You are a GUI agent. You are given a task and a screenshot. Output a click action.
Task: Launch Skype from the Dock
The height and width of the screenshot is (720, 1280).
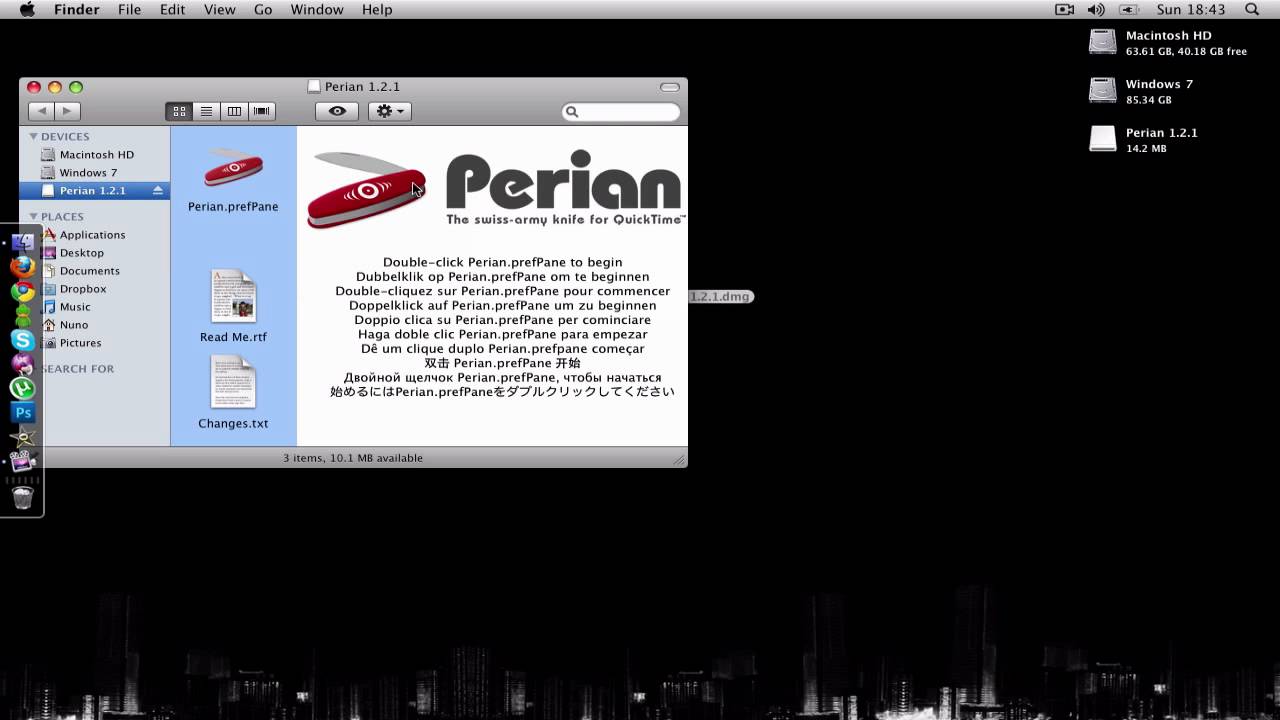click(x=23, y=340)
